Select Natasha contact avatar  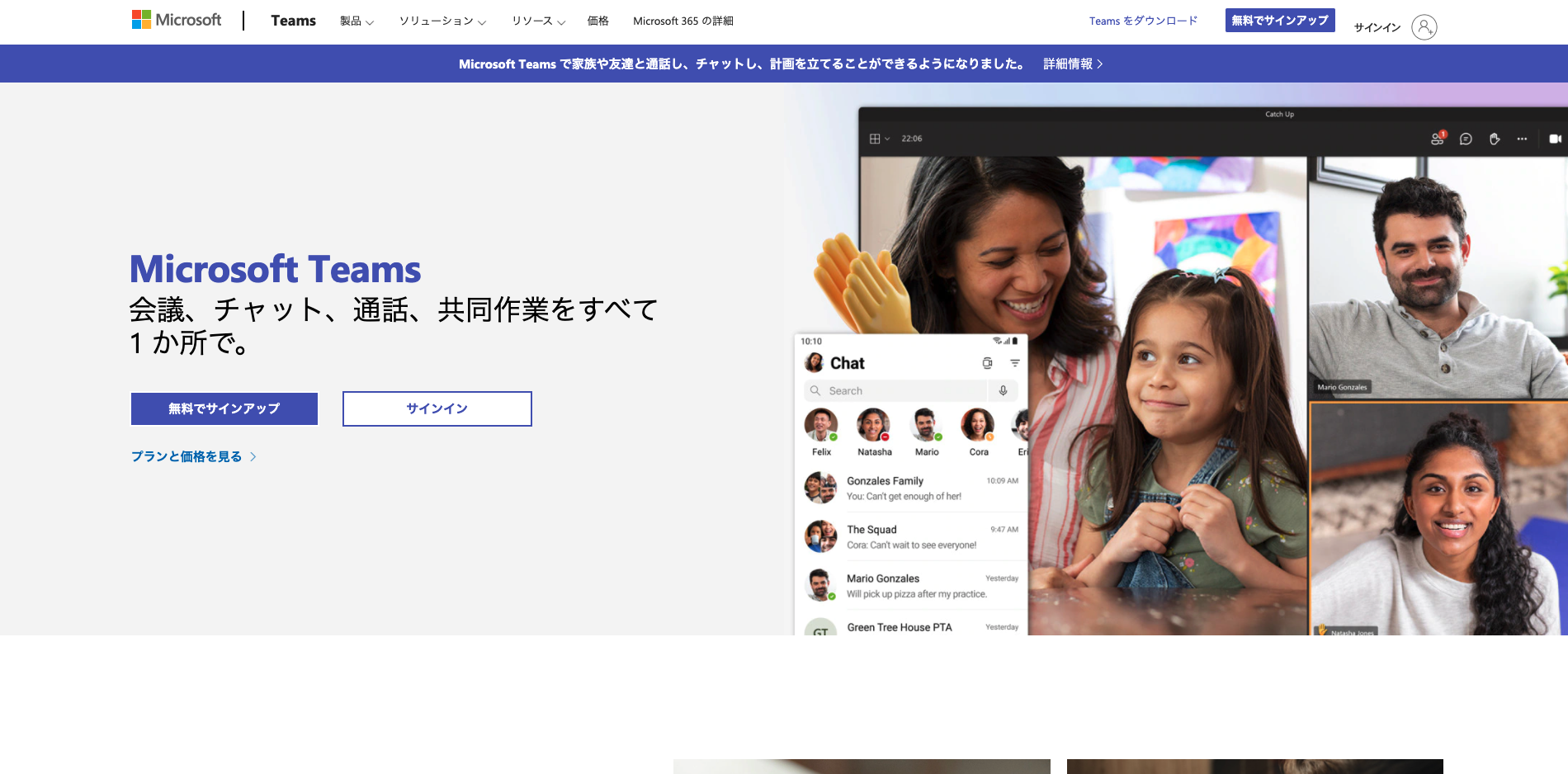pos(873,426)
